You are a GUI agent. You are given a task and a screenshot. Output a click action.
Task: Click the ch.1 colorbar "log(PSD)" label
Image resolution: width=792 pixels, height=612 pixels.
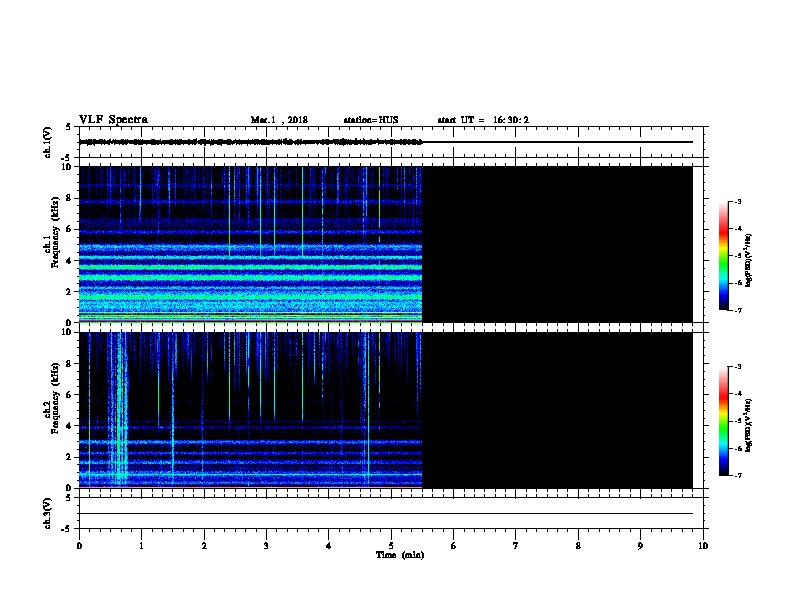pos(748,260)
